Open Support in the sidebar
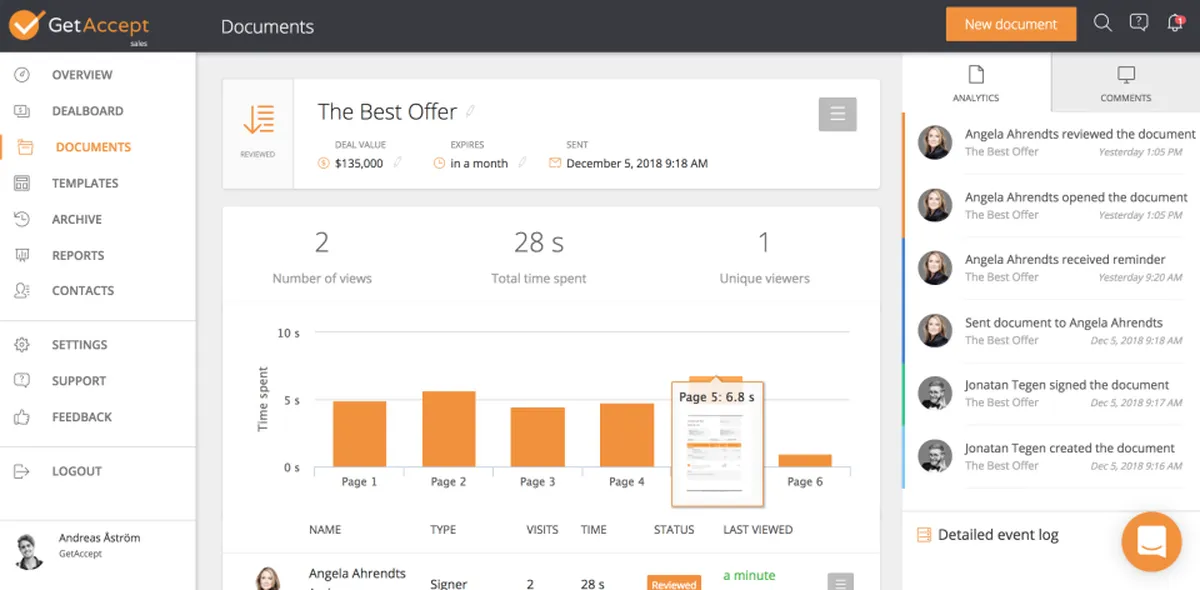Viewport: 1200px width, 590px height. 79,381
